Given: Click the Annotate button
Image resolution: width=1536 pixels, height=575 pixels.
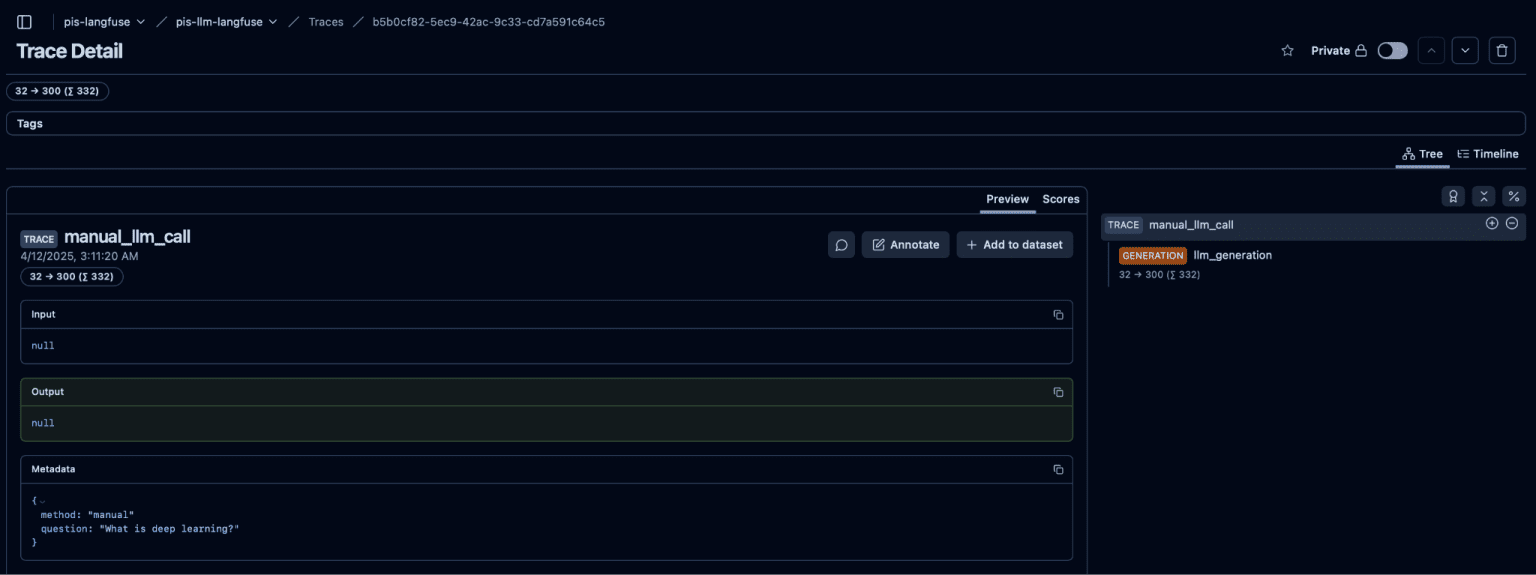Looking at the screenshot, I should point(905,245).
